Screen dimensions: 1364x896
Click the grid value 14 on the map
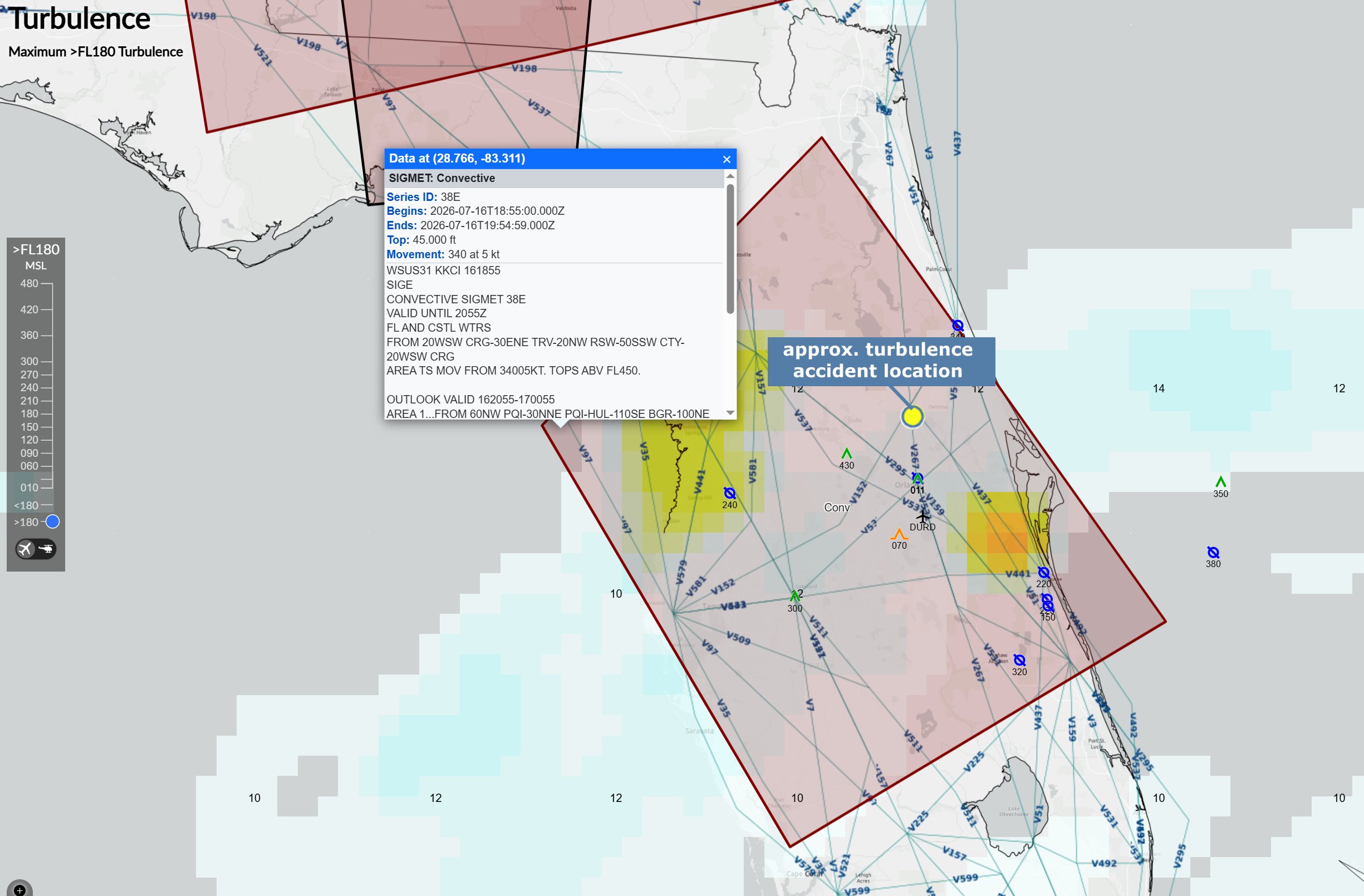(x=1158, y=388)
